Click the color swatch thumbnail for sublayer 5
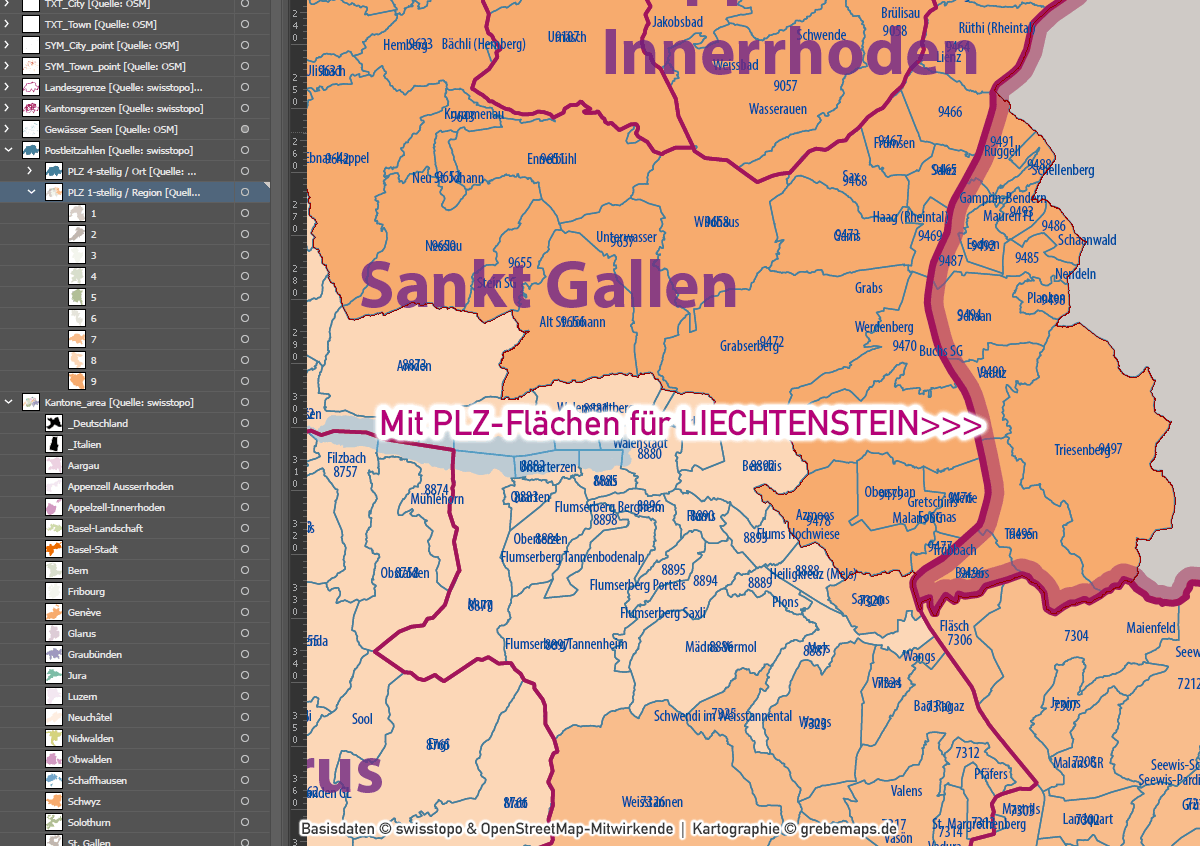 click(x=77, y=296)
